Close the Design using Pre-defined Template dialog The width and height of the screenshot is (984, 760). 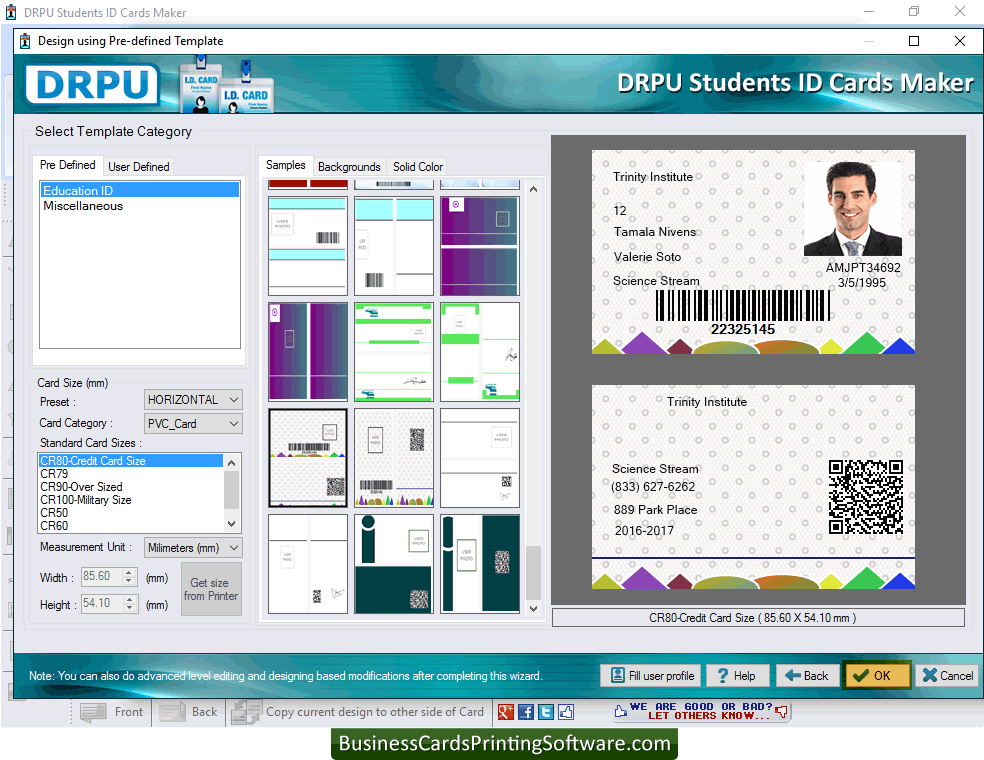(960, 41)
